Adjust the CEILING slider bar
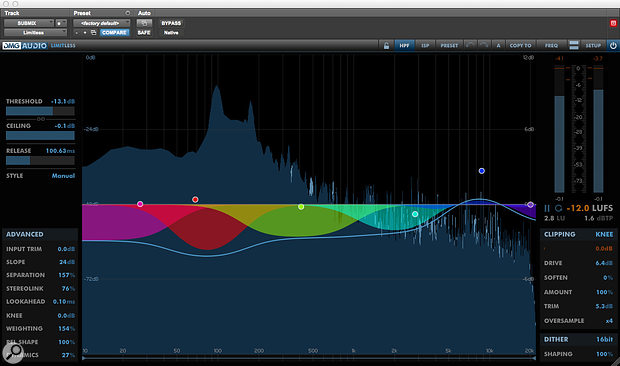 pyautogui.click(x=40, y=136)
